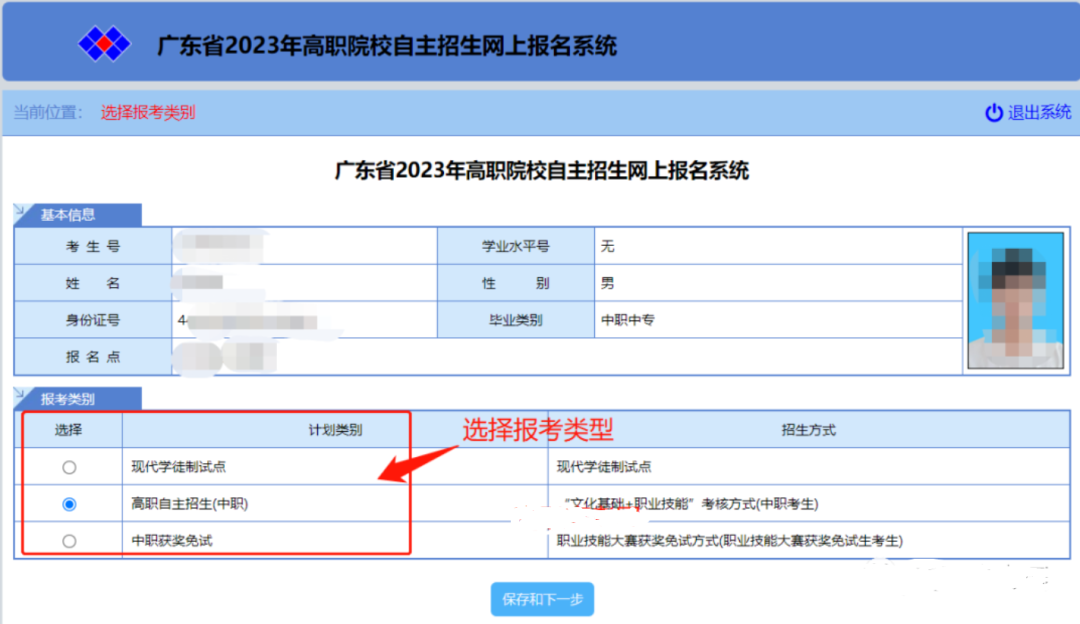Image resolution: width=1080 pixels, height=624 pixels.
Task: Select the 高职自主招生(中职) radio button
Action: (68, 504)
